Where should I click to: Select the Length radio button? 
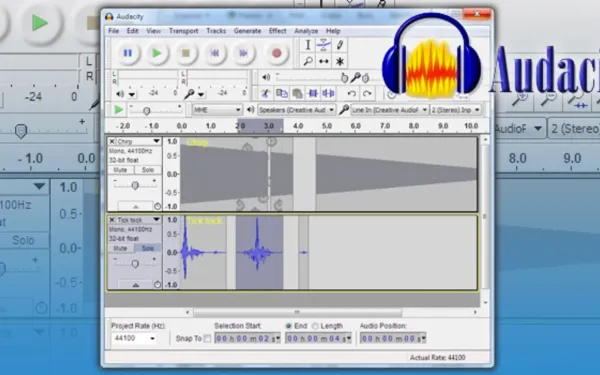click(x=315, y=326)
